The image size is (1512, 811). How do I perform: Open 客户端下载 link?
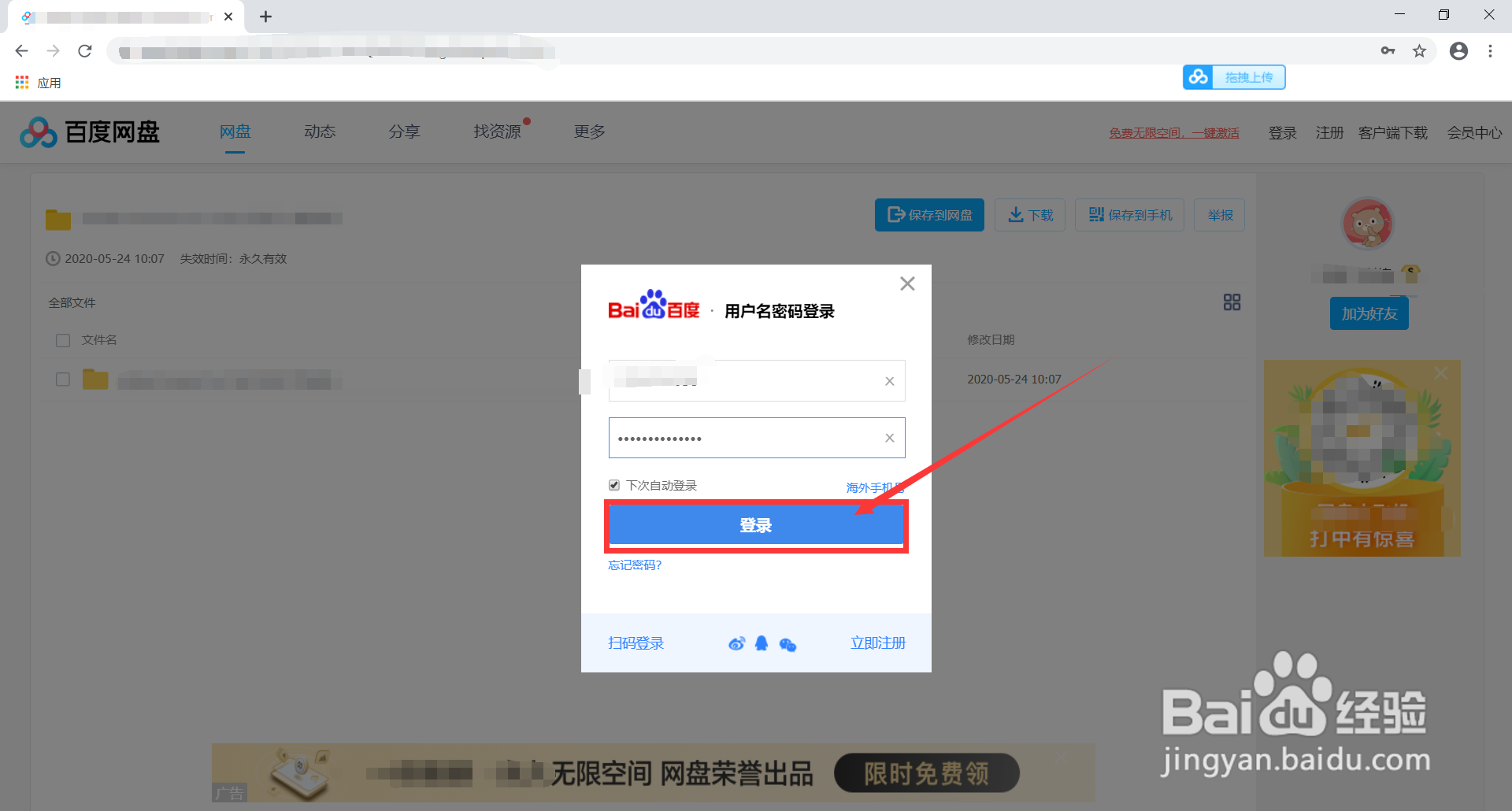1392,133
